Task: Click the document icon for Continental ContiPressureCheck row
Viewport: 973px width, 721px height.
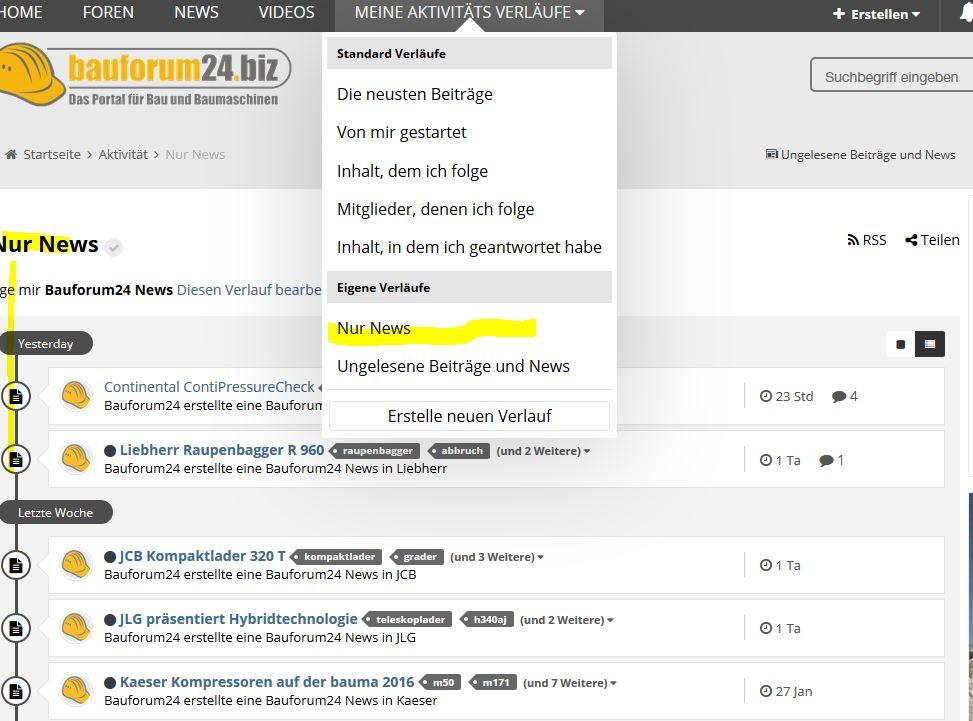Action: tap(16, 396)
